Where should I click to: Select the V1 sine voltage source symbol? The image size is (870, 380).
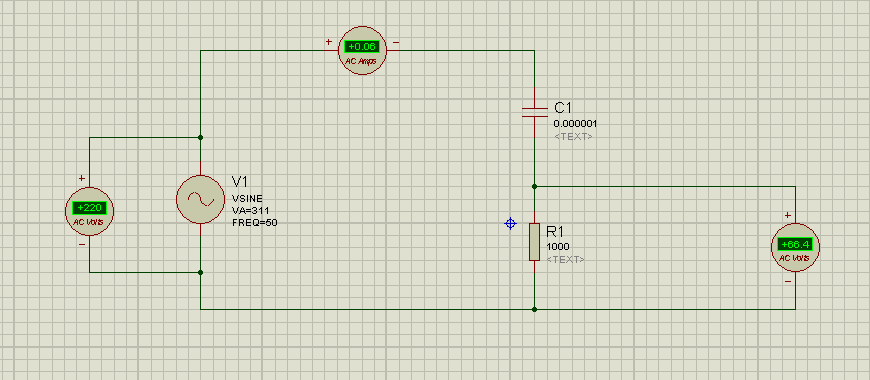pos(200,200)
